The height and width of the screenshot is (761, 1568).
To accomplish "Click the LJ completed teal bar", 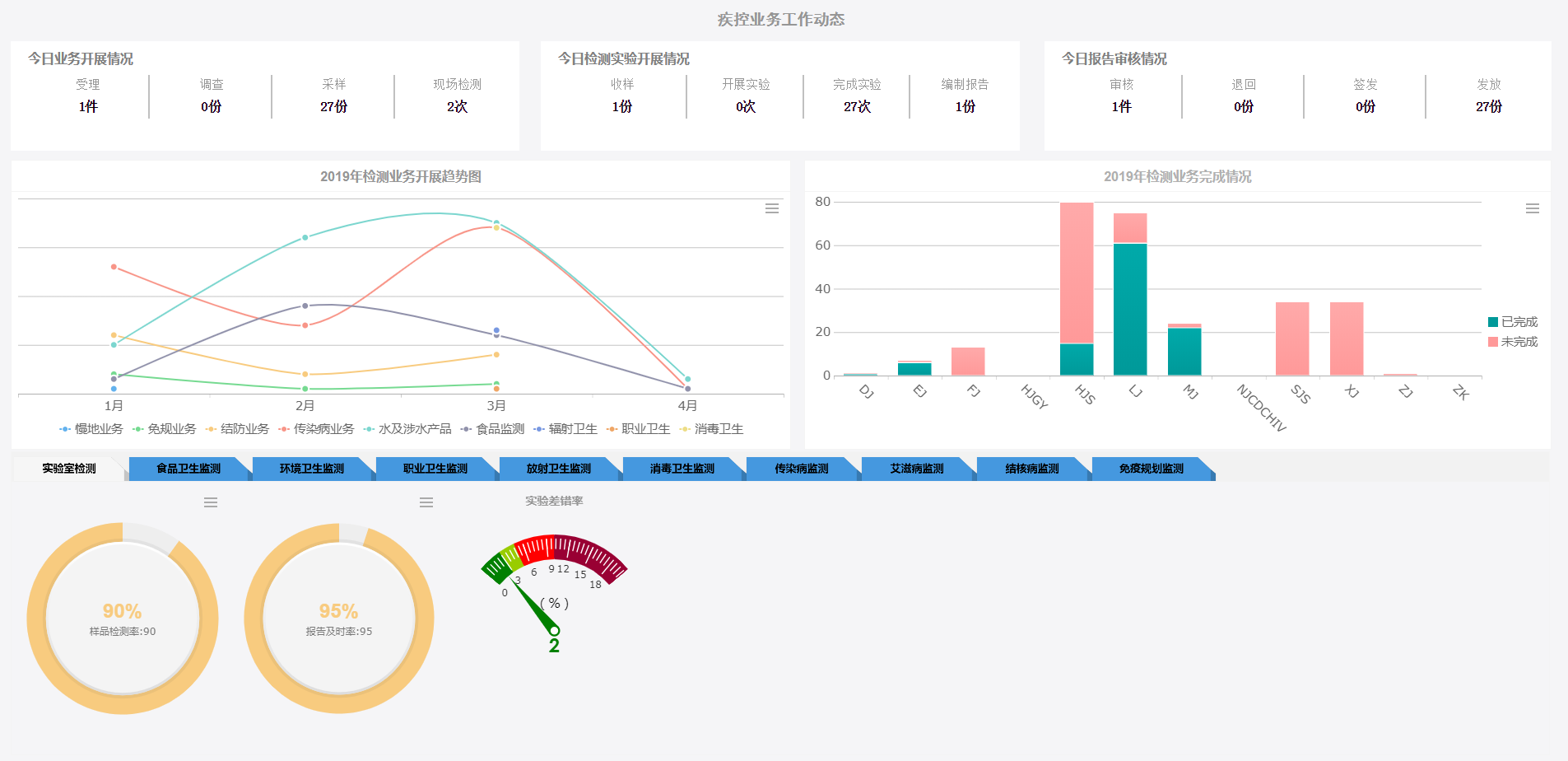I will pyautogui.click(x=1130, y=309).
